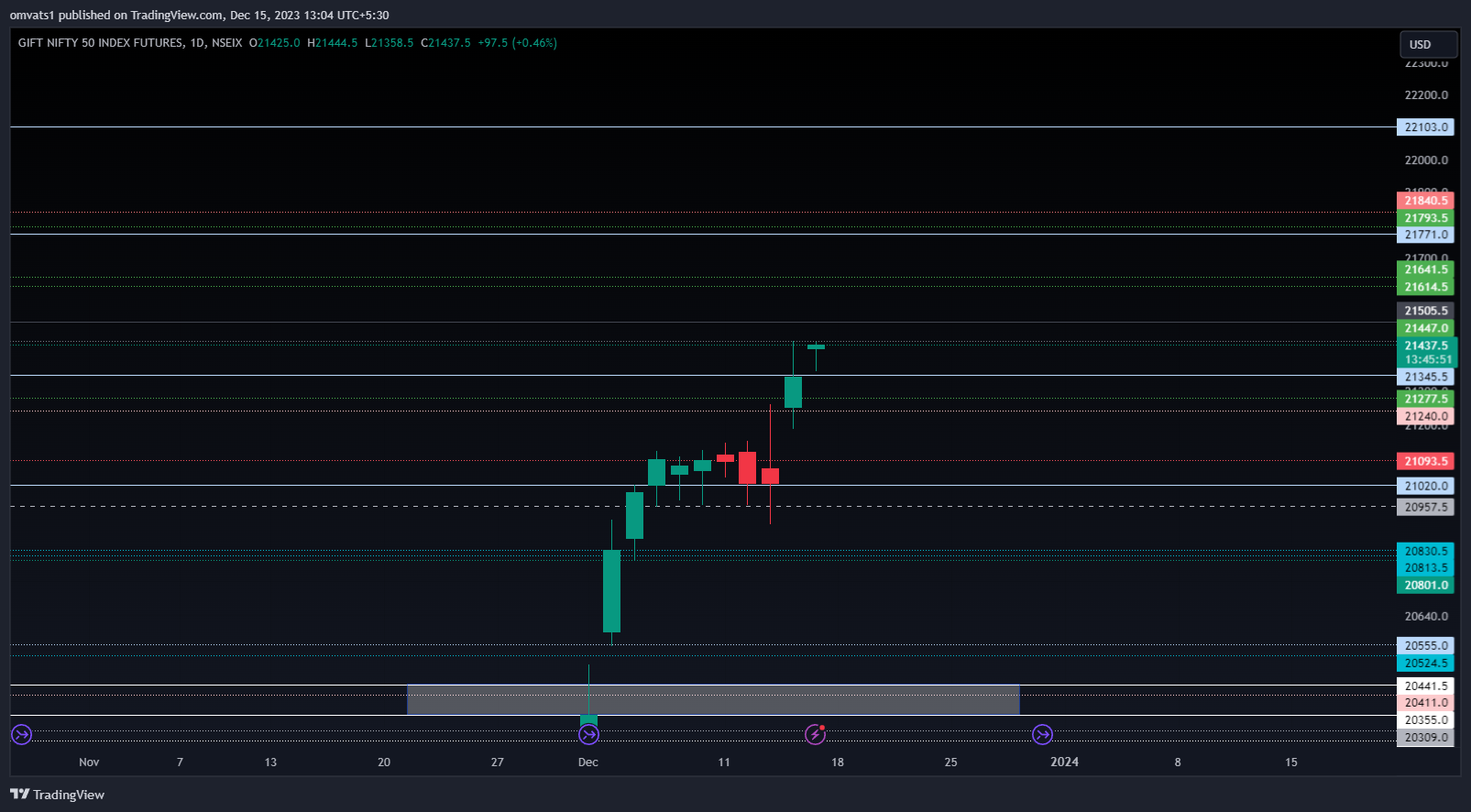The width and height of the screenshot is (1471, 812).
Task: Select the 20355.0 price label
Action: pos(1425,719)
